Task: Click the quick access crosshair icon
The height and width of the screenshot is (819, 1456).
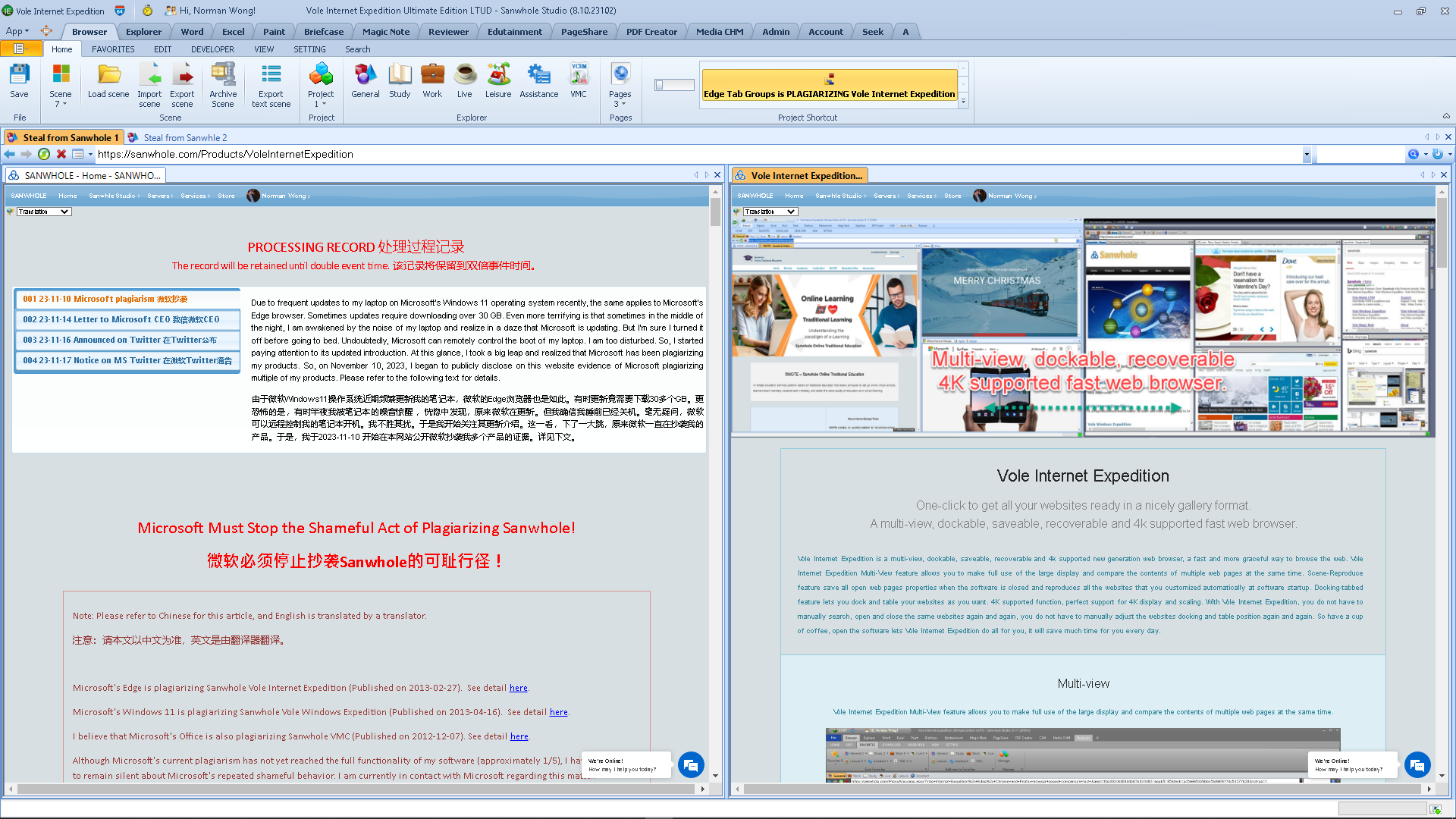Action: [x=46, y=31]
